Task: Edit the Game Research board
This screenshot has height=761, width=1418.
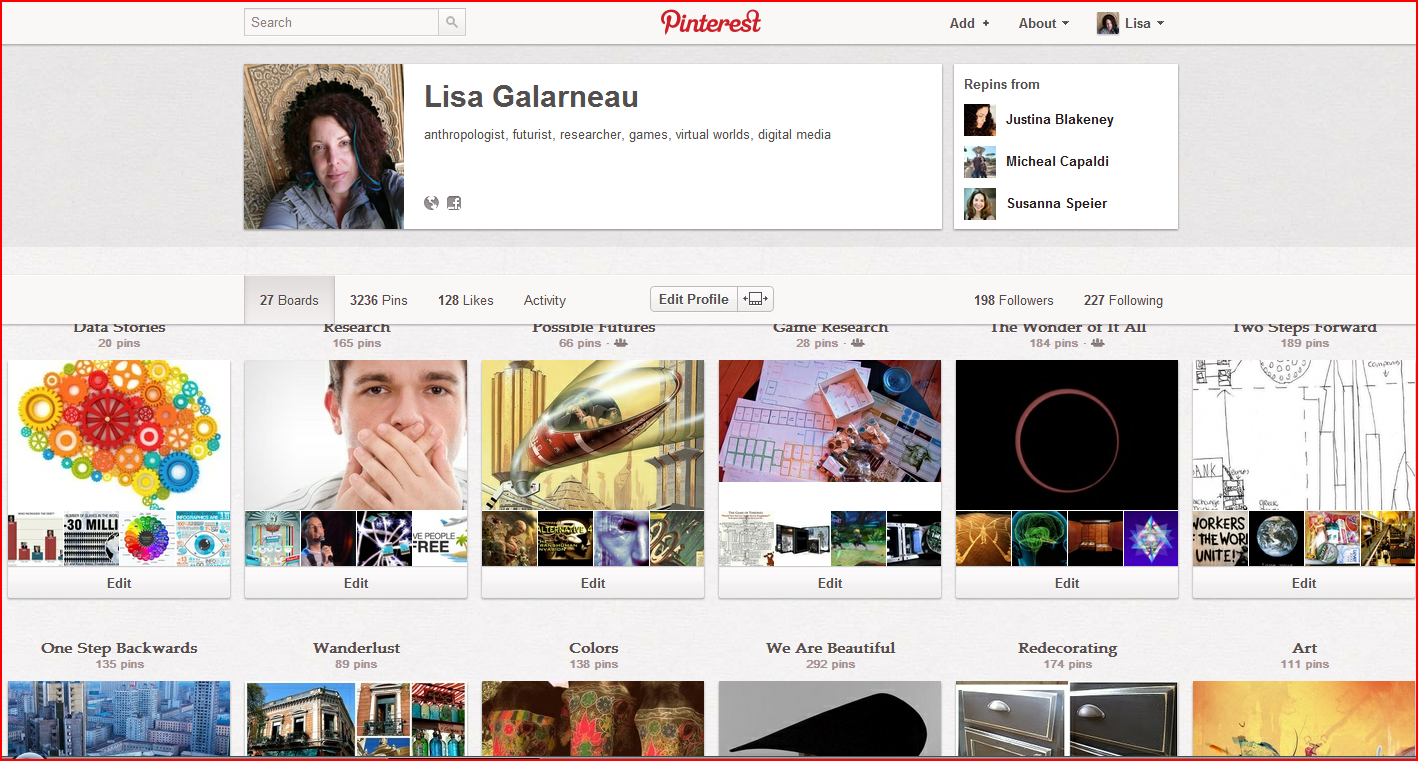Action: tap(830, 583)
